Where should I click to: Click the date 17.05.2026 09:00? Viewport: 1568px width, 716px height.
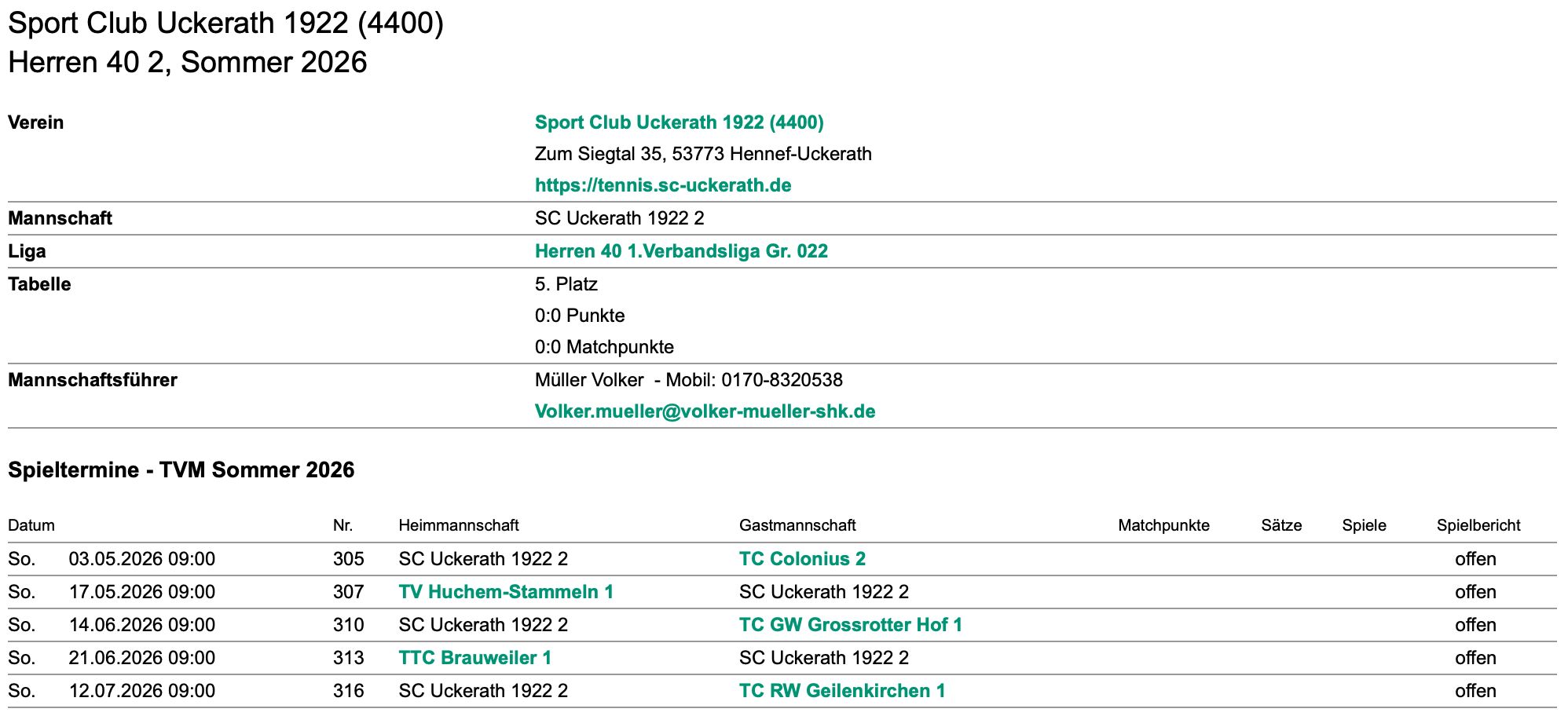pyautogui.click(x=142, y=592)
